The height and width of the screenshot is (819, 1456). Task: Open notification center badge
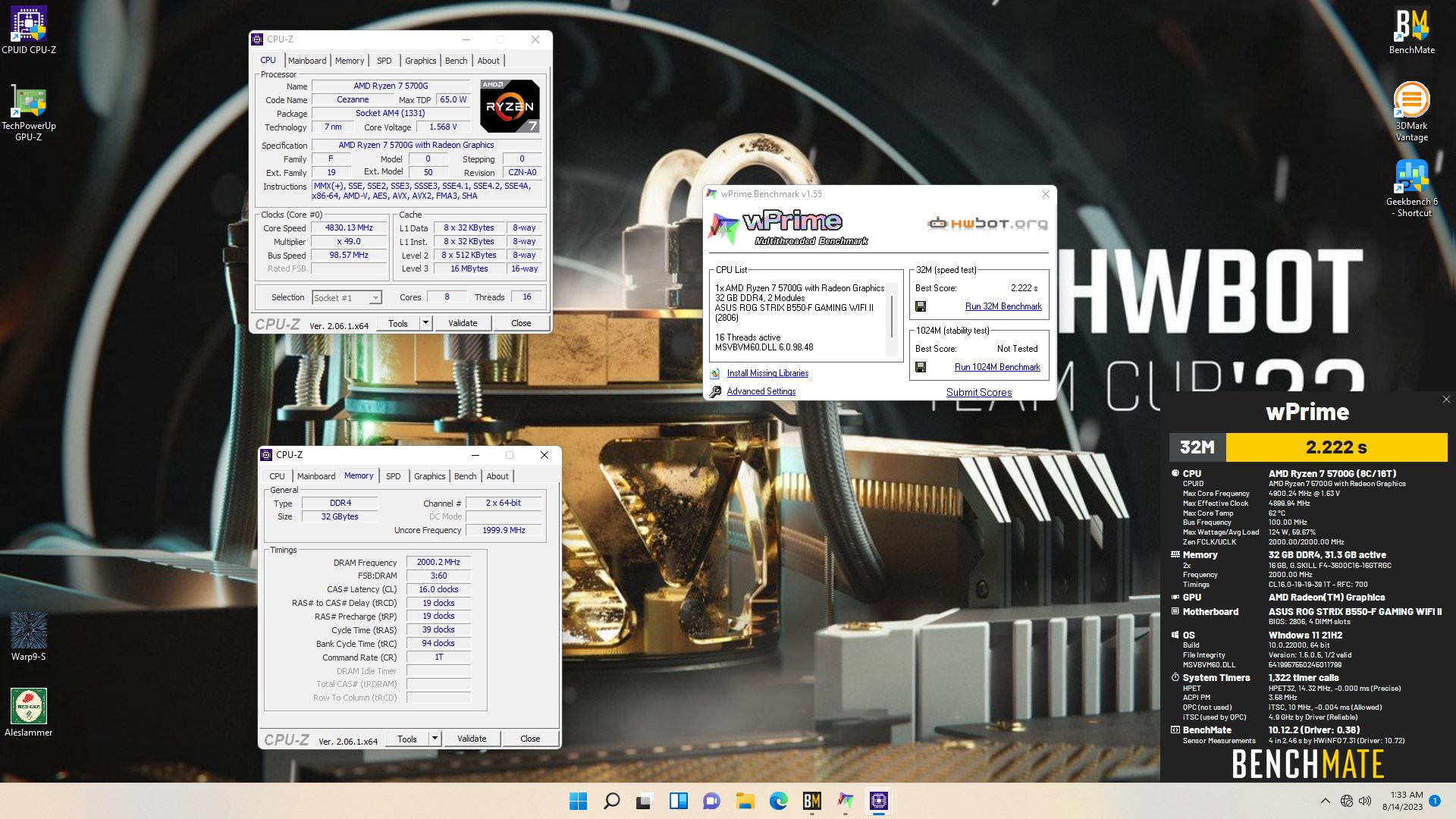1435,801
